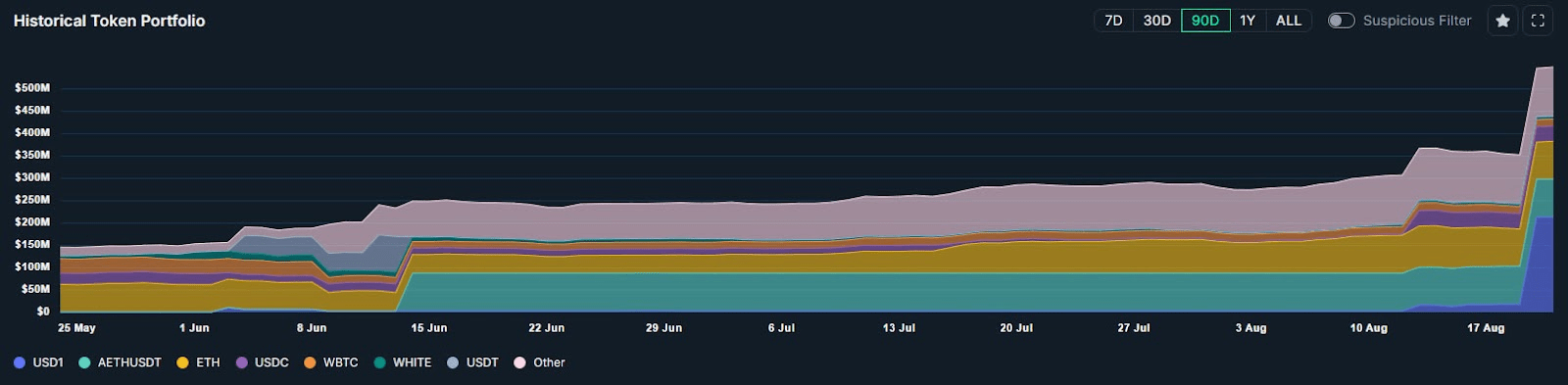Choose the 1Y time range
Image resolution: width=1568 pixels, height=385 pixels.
click(1248, 21)
